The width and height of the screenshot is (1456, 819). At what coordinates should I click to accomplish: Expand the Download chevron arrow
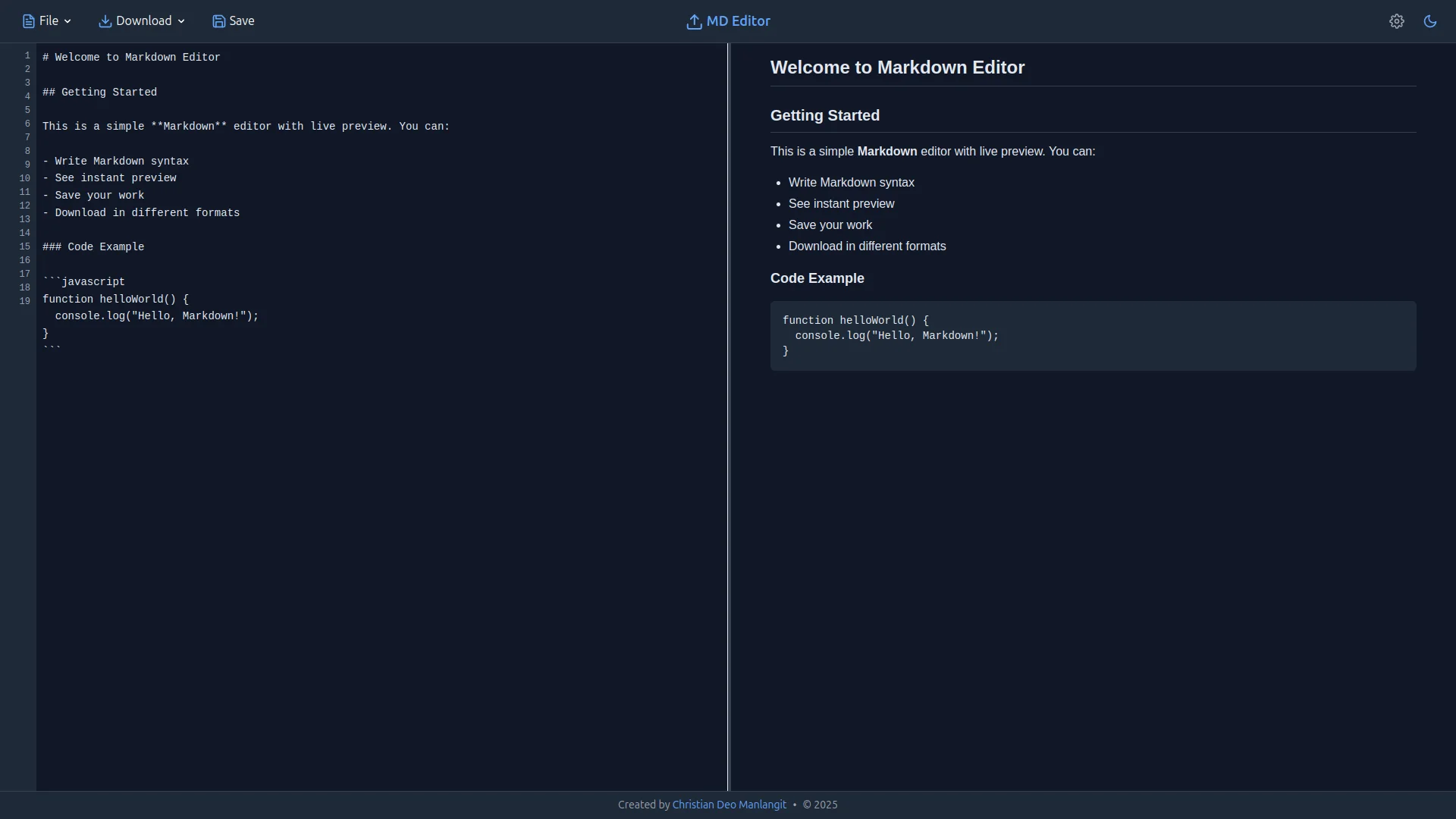click(181, 21)
